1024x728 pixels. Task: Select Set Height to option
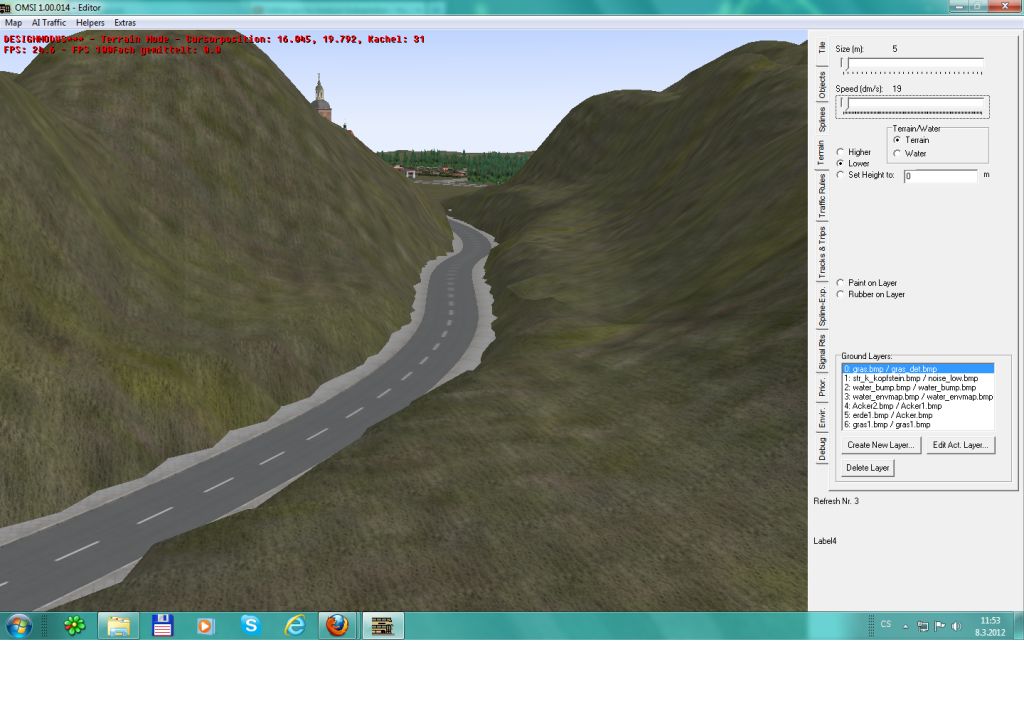click(x=840, y=175)
